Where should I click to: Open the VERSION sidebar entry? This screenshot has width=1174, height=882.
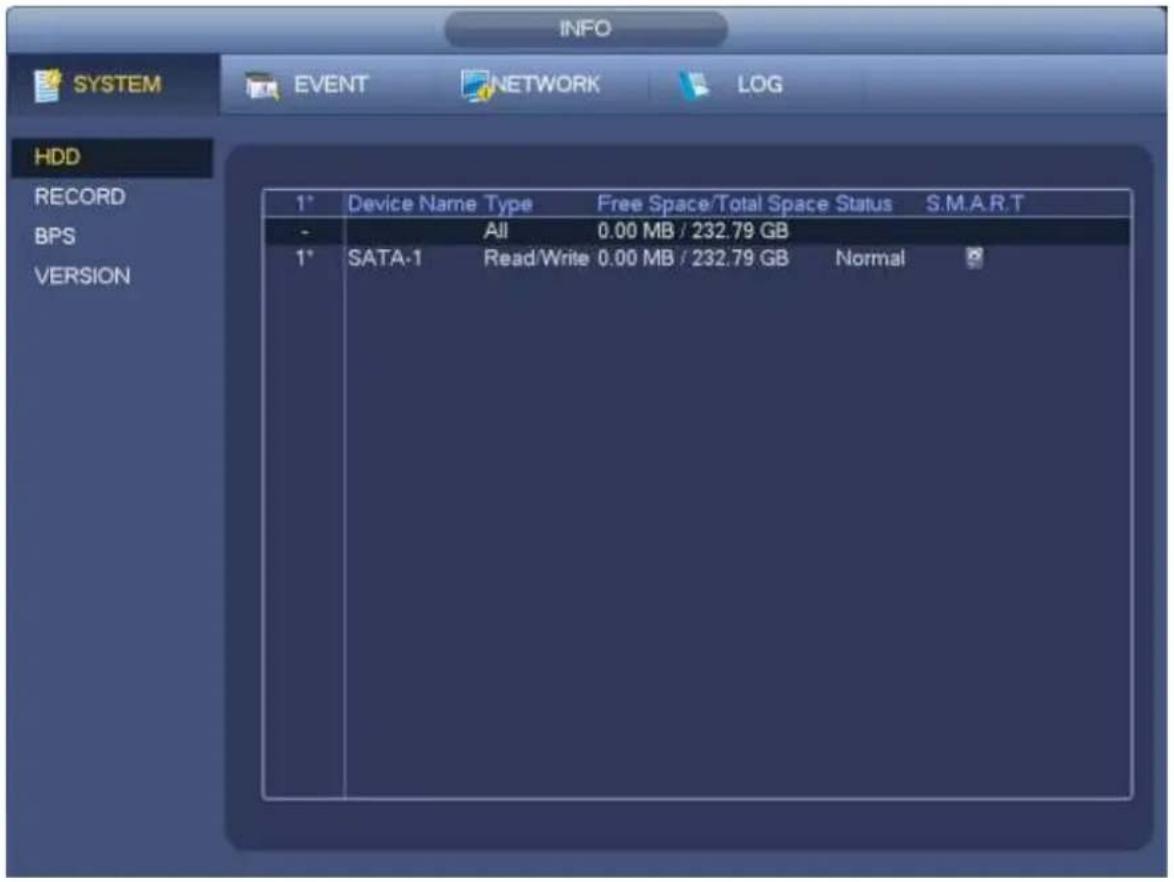82,276
